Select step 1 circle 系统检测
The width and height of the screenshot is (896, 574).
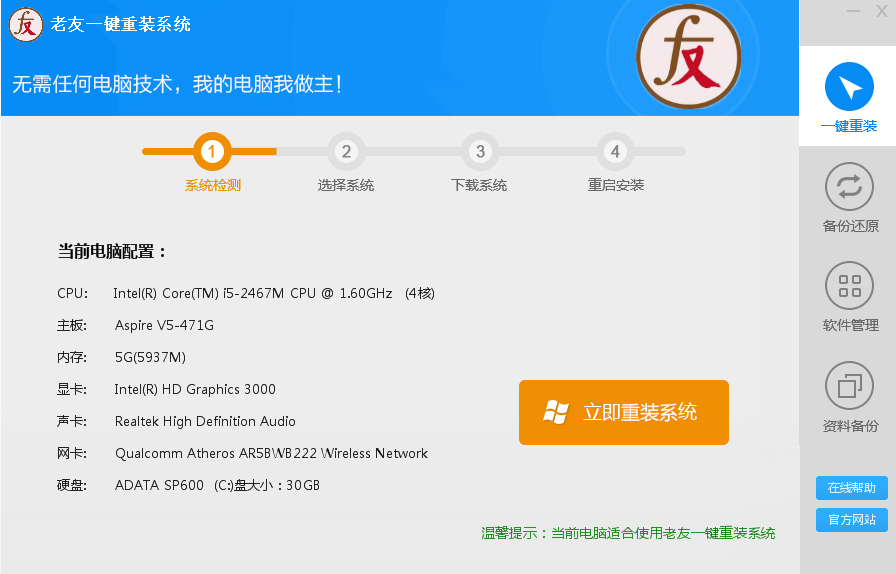pos(212,152)
